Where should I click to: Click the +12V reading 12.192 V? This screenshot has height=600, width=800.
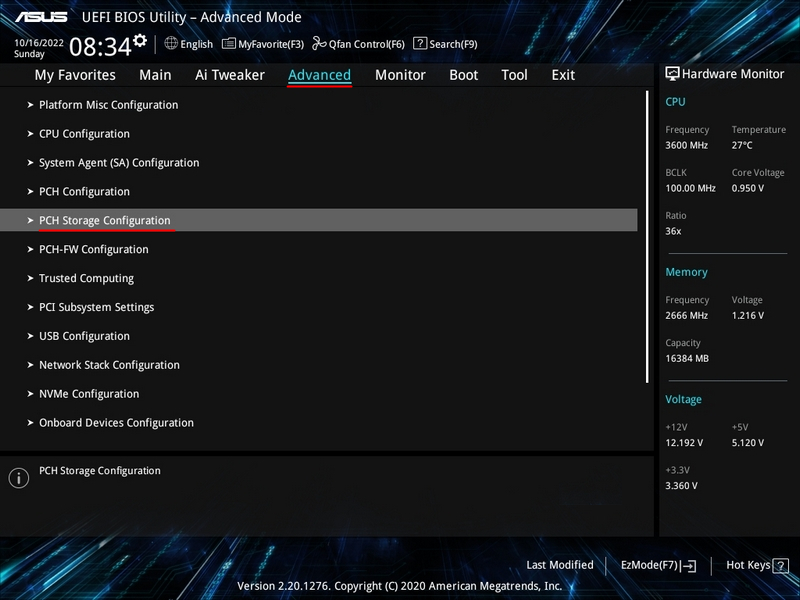(x=684, y=443)
